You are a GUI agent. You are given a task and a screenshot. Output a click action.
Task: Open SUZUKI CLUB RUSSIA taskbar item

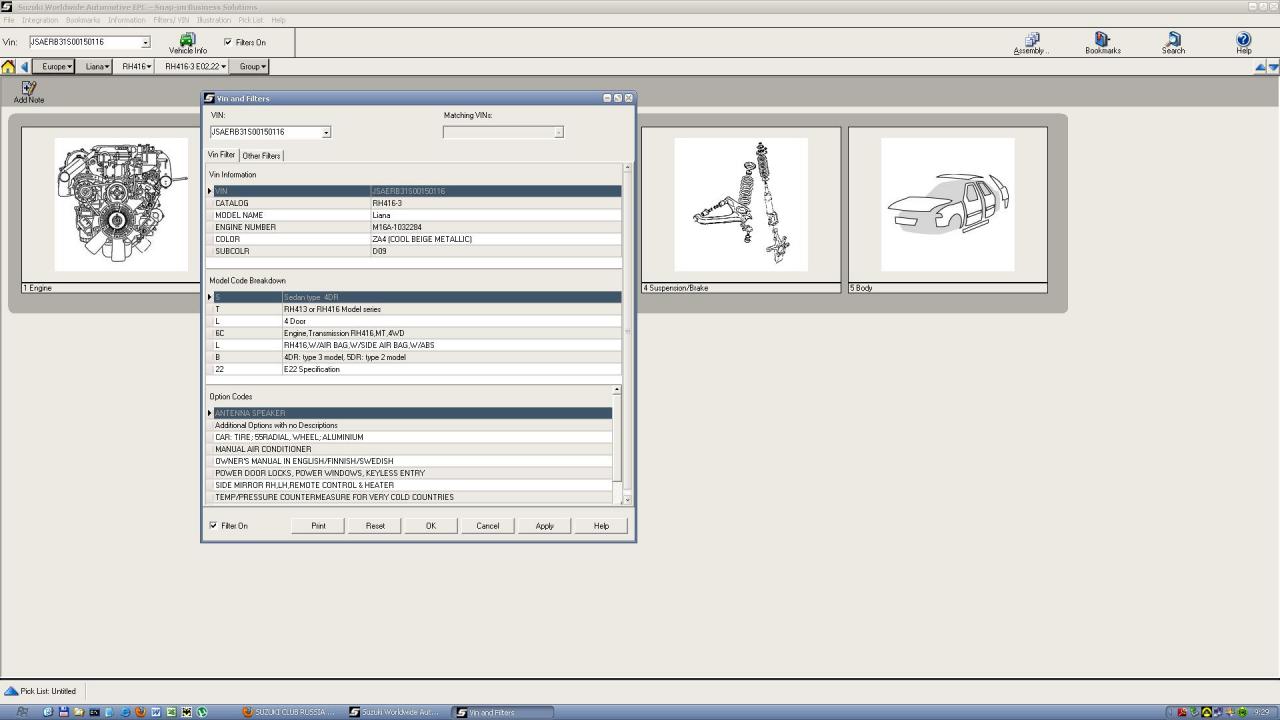point(290,712)
